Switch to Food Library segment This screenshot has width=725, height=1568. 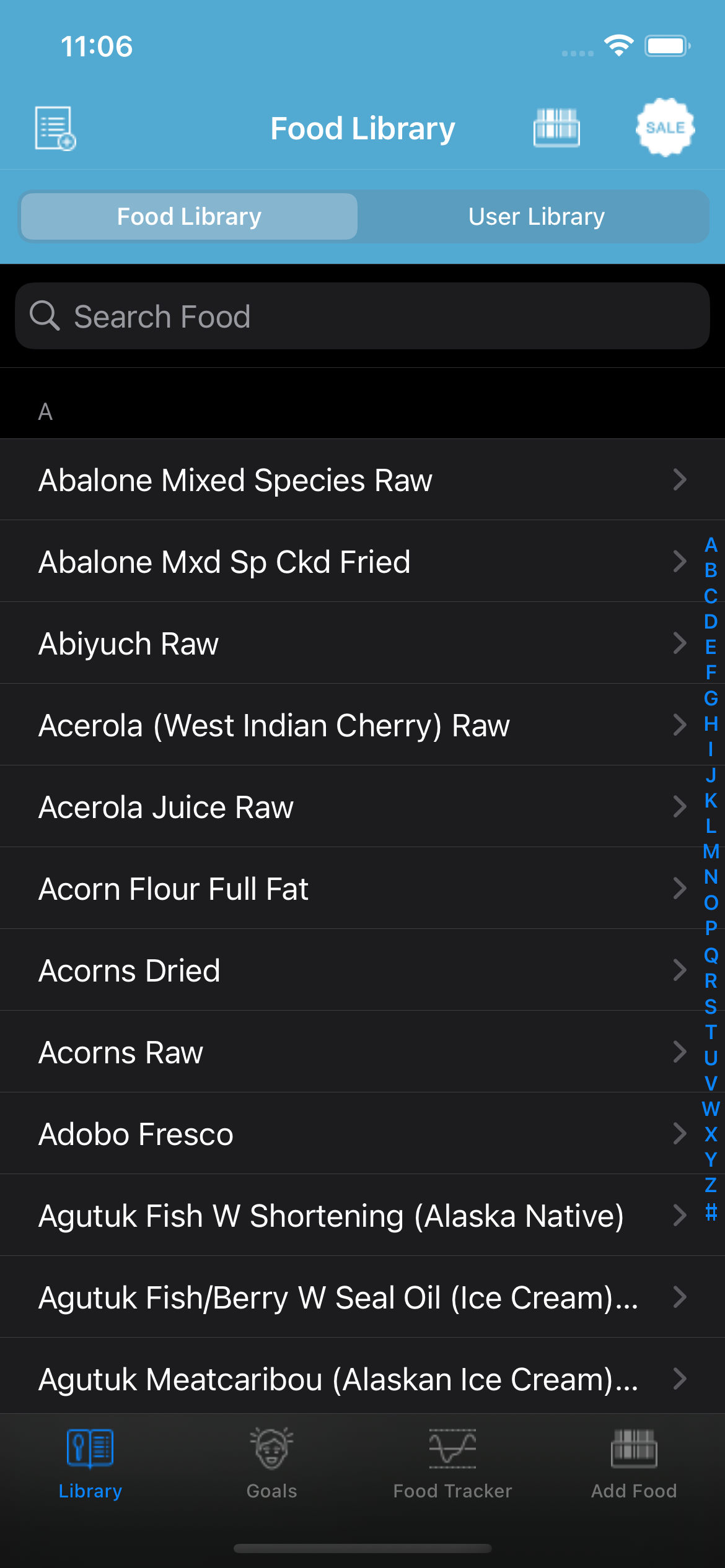(x=189, y=217)
